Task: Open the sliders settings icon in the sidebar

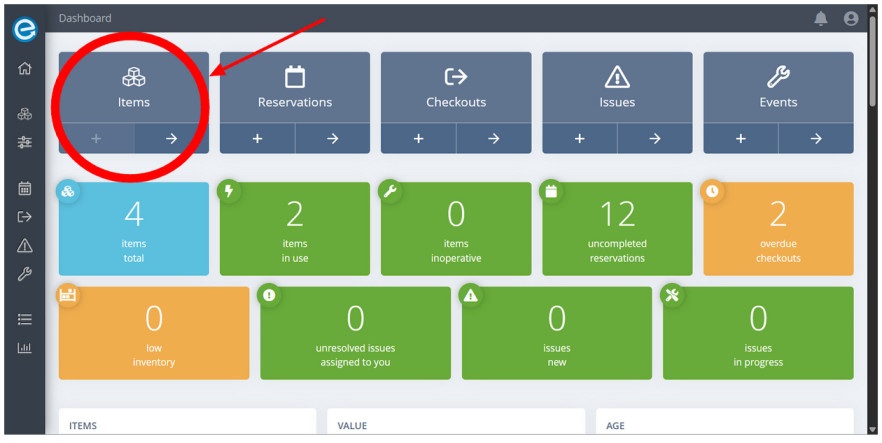Action: click(24, 142)
